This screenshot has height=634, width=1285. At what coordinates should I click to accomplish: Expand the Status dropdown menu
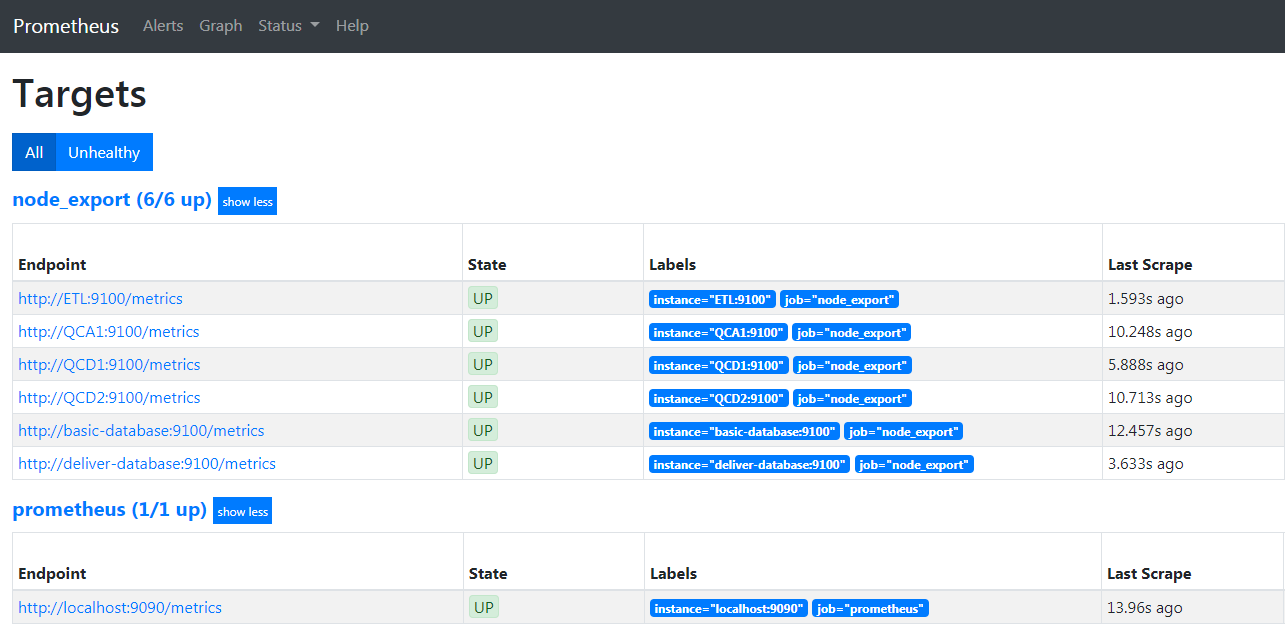(x=289, y=26)
